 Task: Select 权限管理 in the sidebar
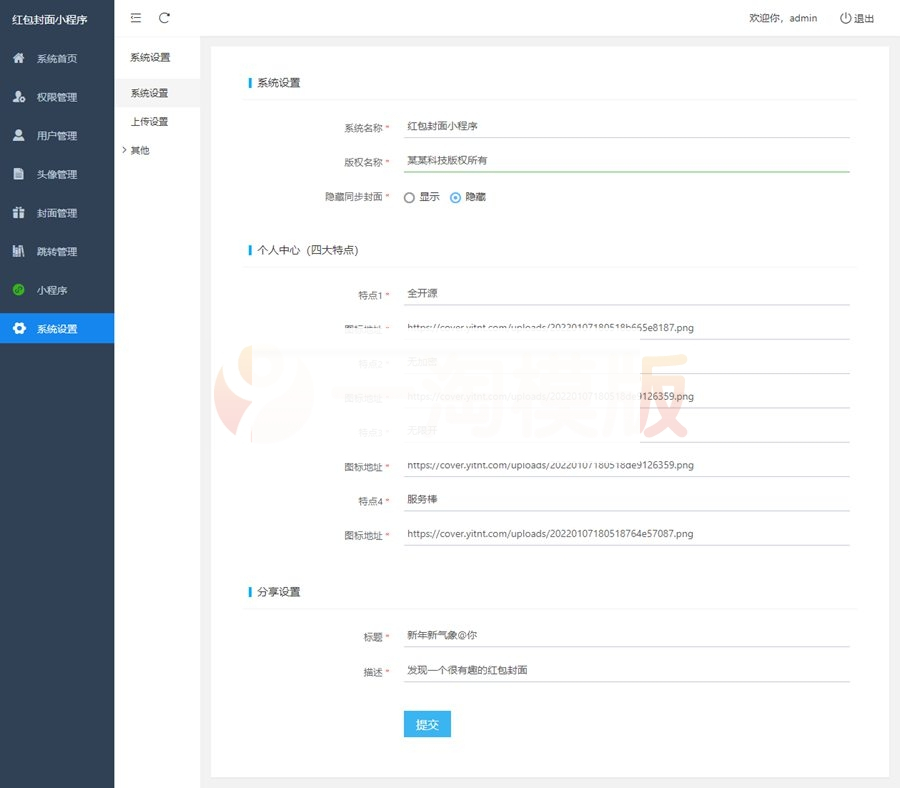point(57,96)
